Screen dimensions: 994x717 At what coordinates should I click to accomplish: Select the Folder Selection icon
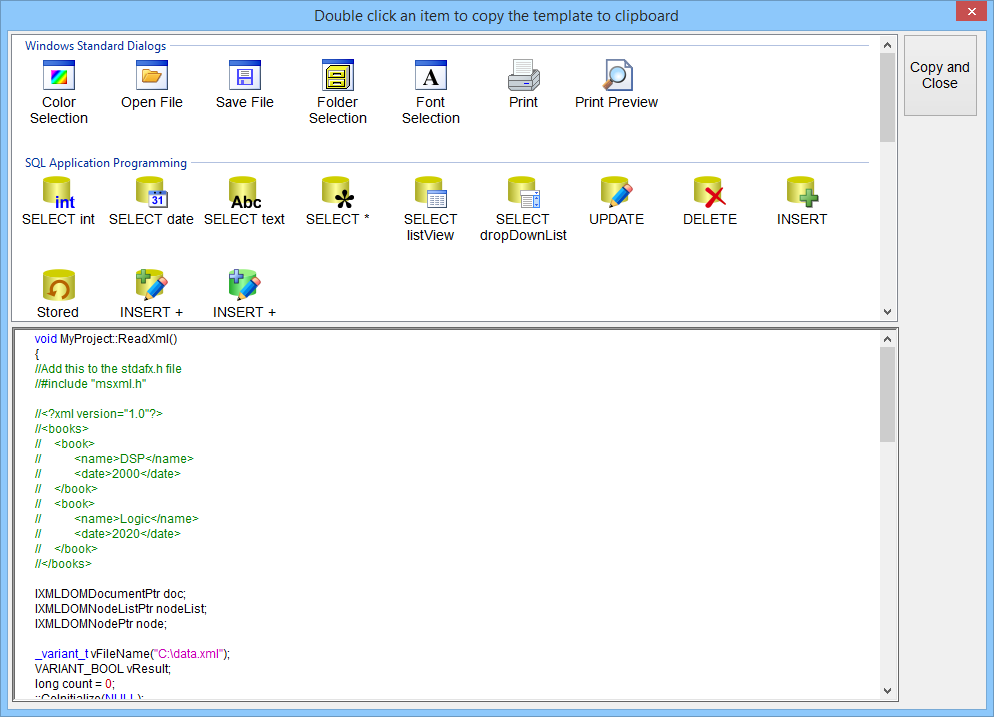tap(338, 75)
